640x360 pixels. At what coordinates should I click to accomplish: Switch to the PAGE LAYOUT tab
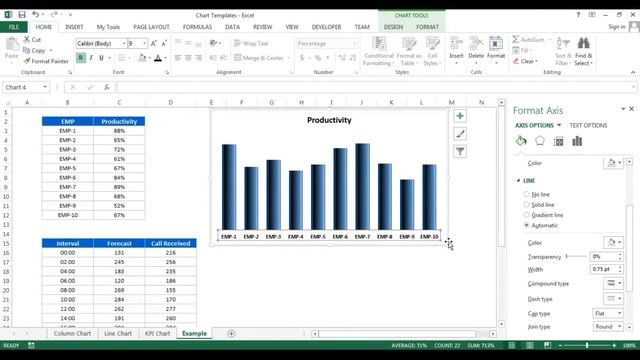point(151,27)
